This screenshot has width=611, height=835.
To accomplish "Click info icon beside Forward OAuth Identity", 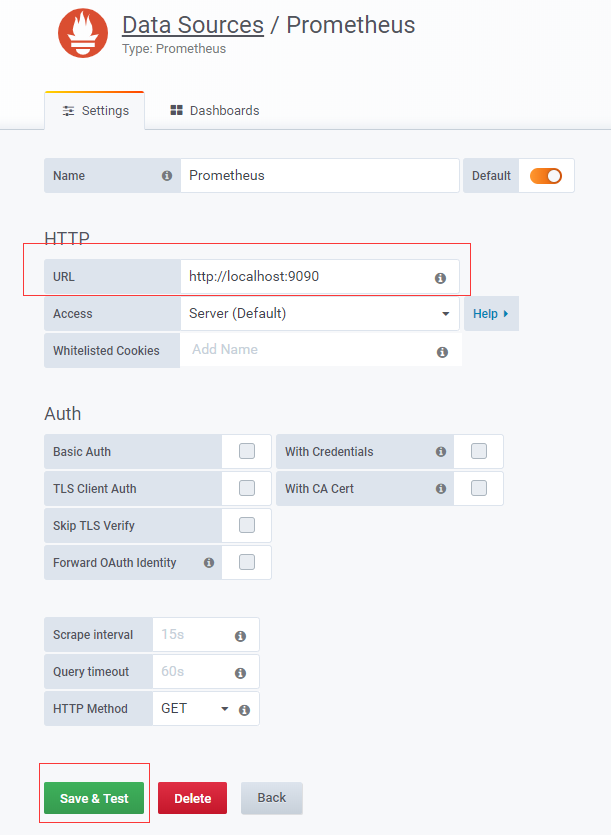I will pyautogui.click(x=209, y=563).
